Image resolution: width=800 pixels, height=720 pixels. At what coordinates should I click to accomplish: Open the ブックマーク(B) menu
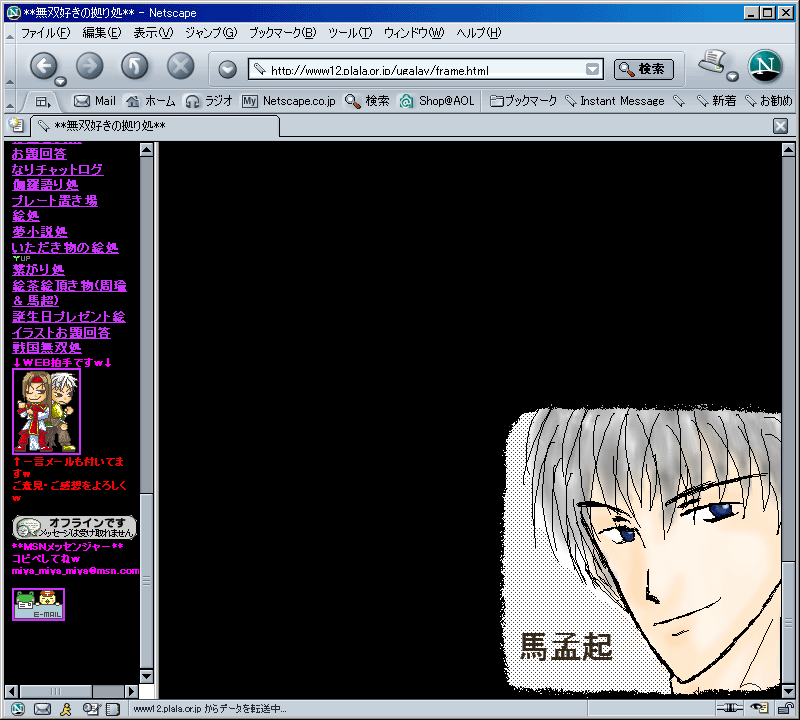click(282, 33)
